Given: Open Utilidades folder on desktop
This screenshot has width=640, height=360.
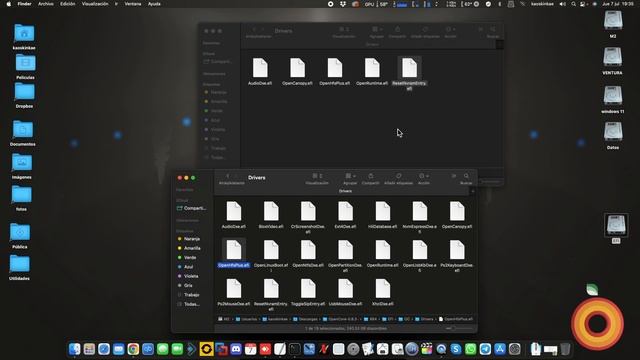Looking at the screenshot, I should (20, 267).
